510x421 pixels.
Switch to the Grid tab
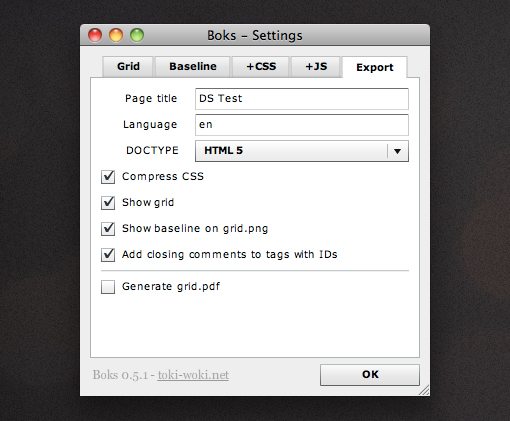click(x=128, y=67)
